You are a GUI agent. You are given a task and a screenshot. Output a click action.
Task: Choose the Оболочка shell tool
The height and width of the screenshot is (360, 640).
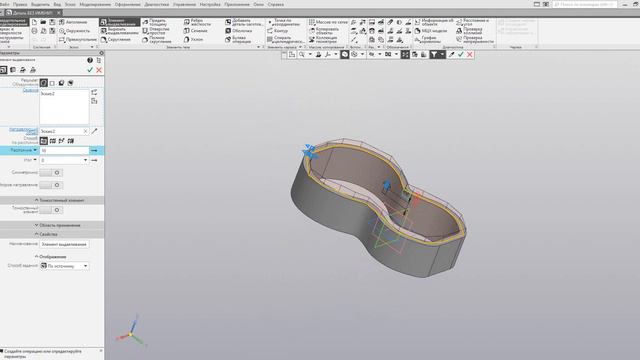click(239, 31)
